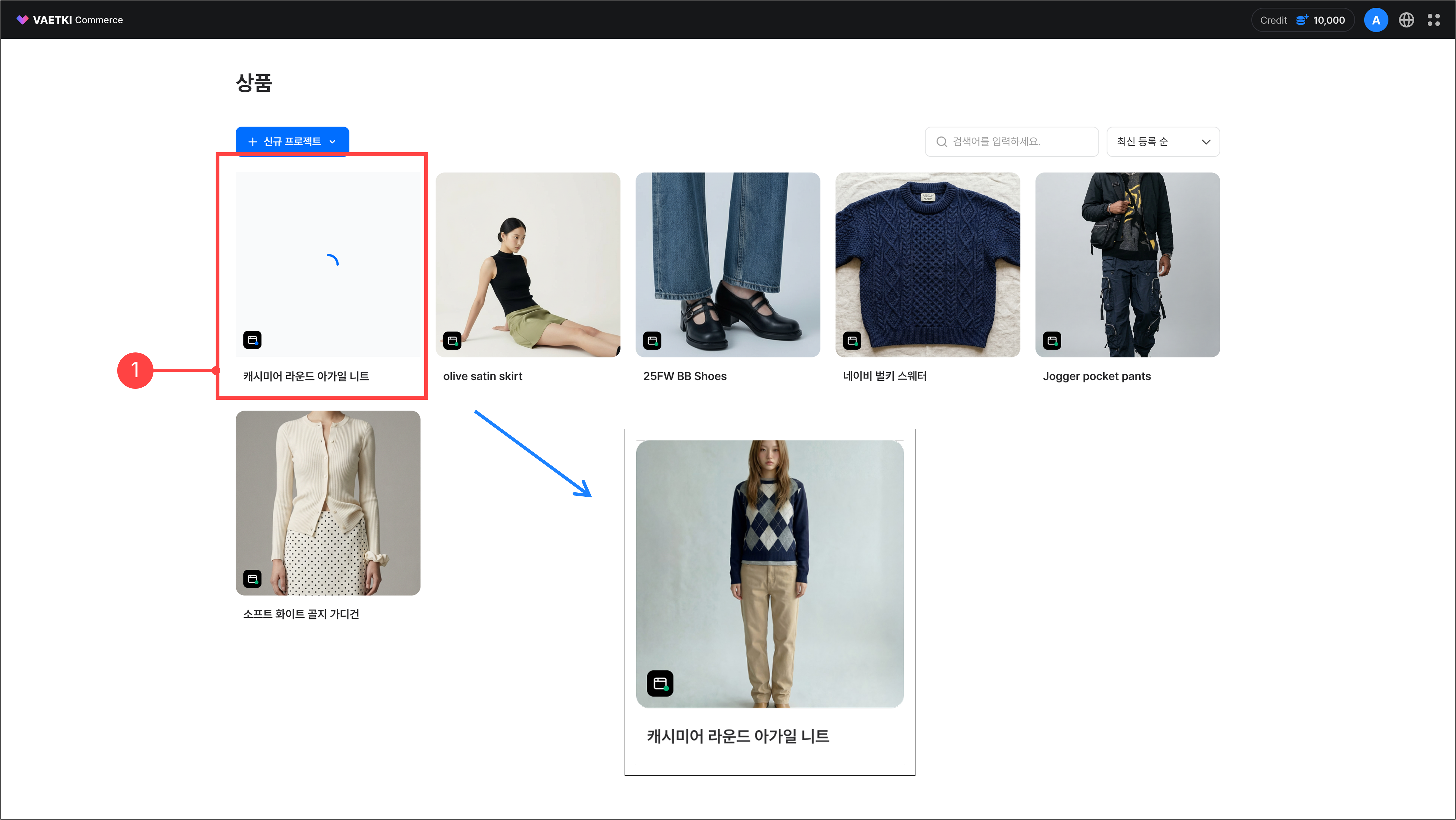Screen dimensions: 1456x820
Task: Click the 신규 프로젝트 button label
Action: [292, 141]
